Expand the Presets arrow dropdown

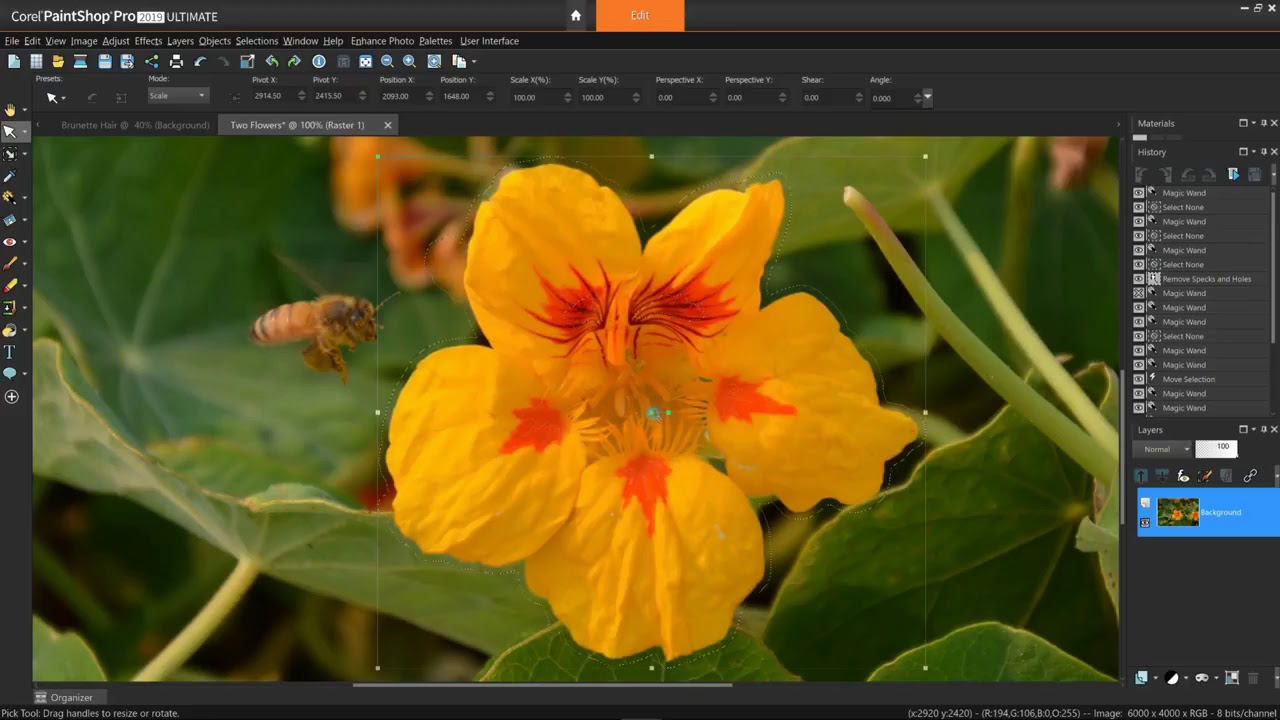[x=62, y=98]
